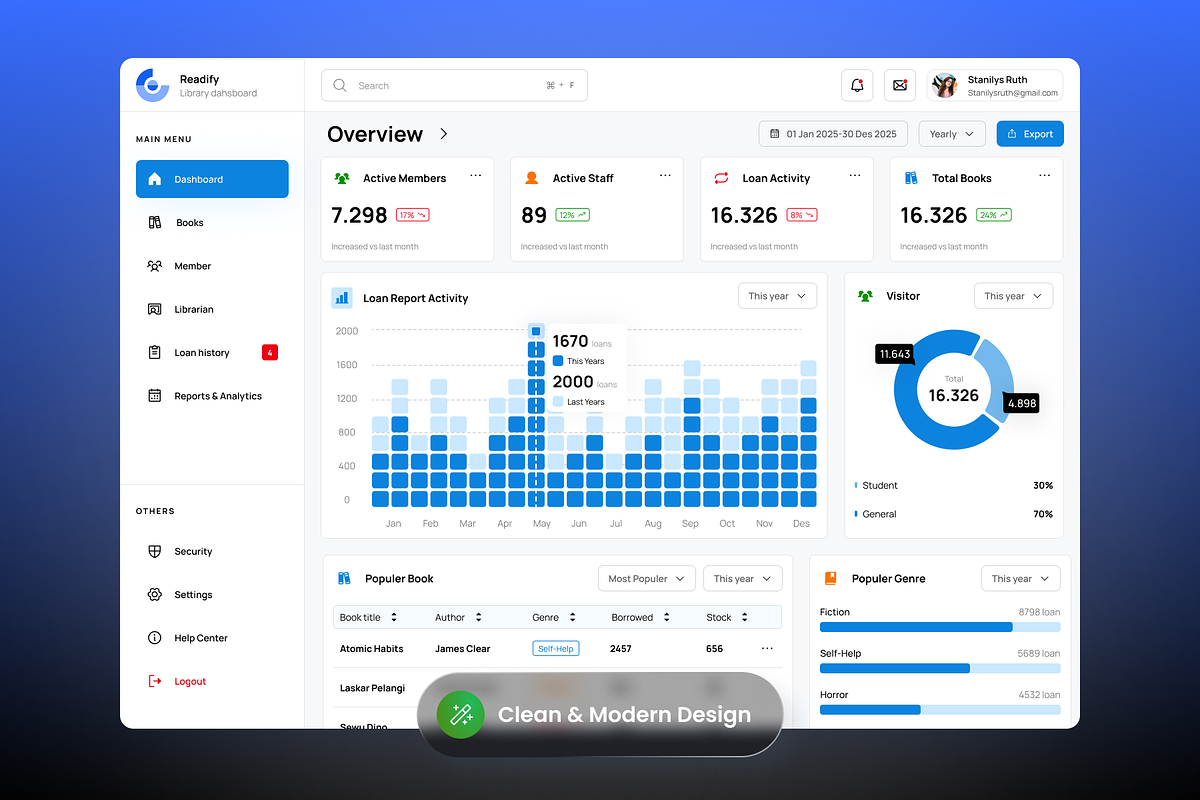Open Loan Report Activity This year dropdown
This screenshot has width=1200, height=800.
tap(777, 296)
